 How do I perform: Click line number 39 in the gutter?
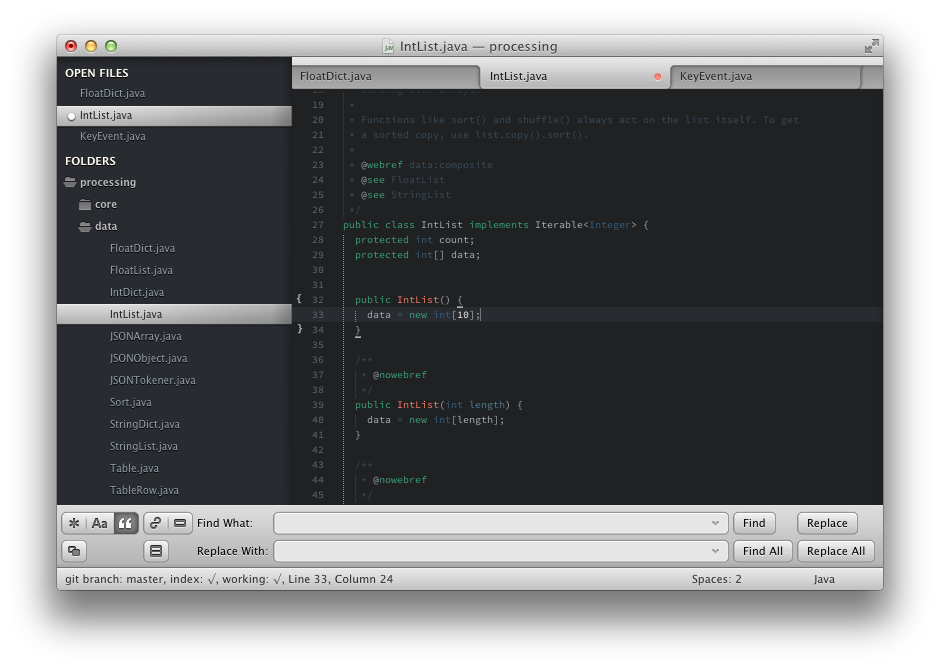(318, 405)
